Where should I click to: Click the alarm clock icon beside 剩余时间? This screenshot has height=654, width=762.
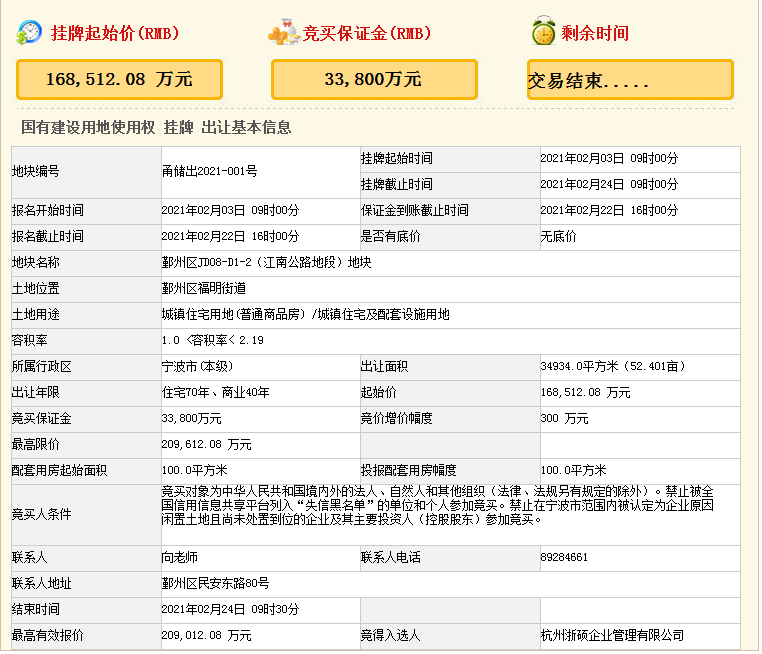click(x=543, y=30)
